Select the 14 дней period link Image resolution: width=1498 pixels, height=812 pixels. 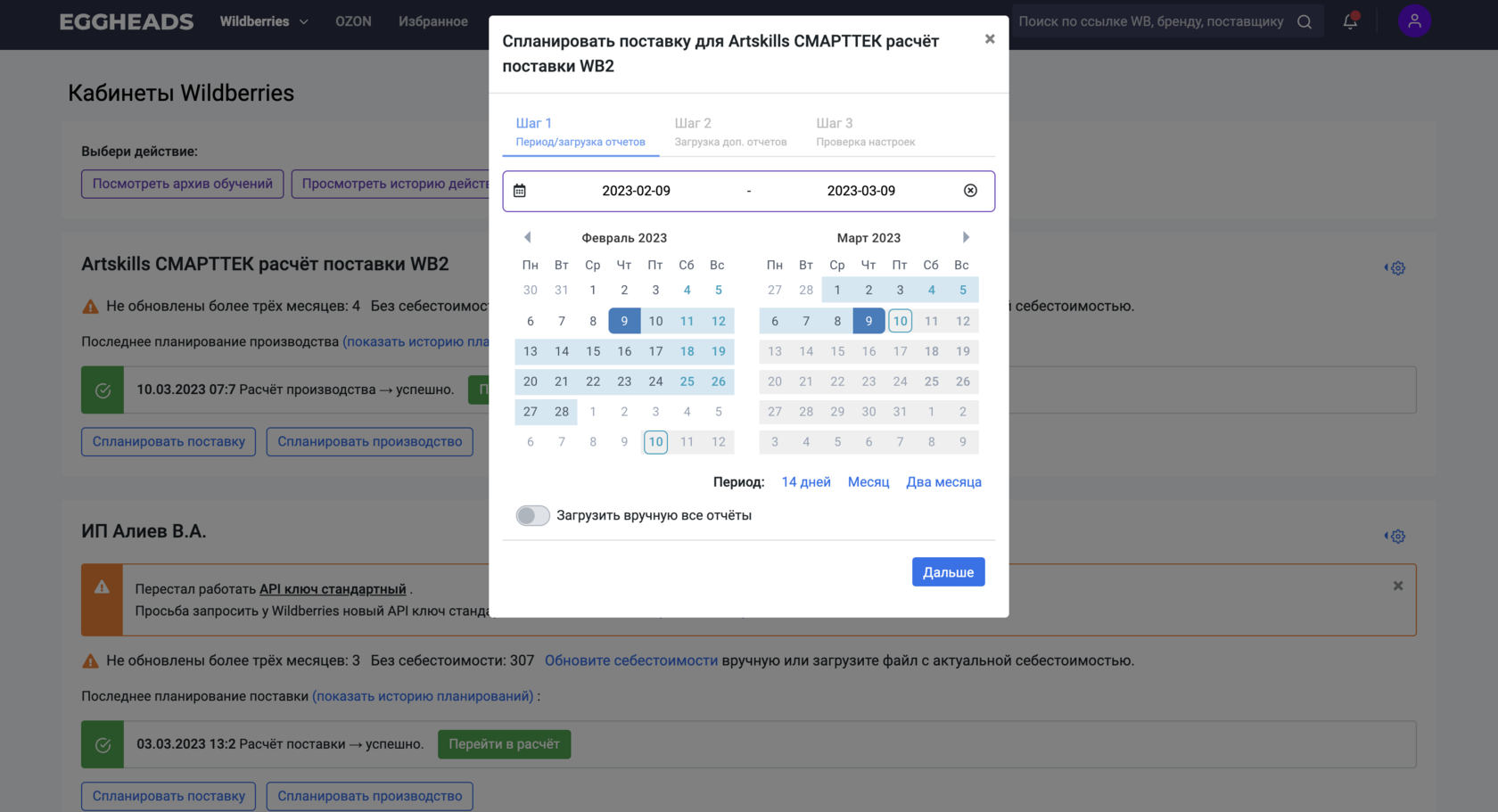(806, 482)
